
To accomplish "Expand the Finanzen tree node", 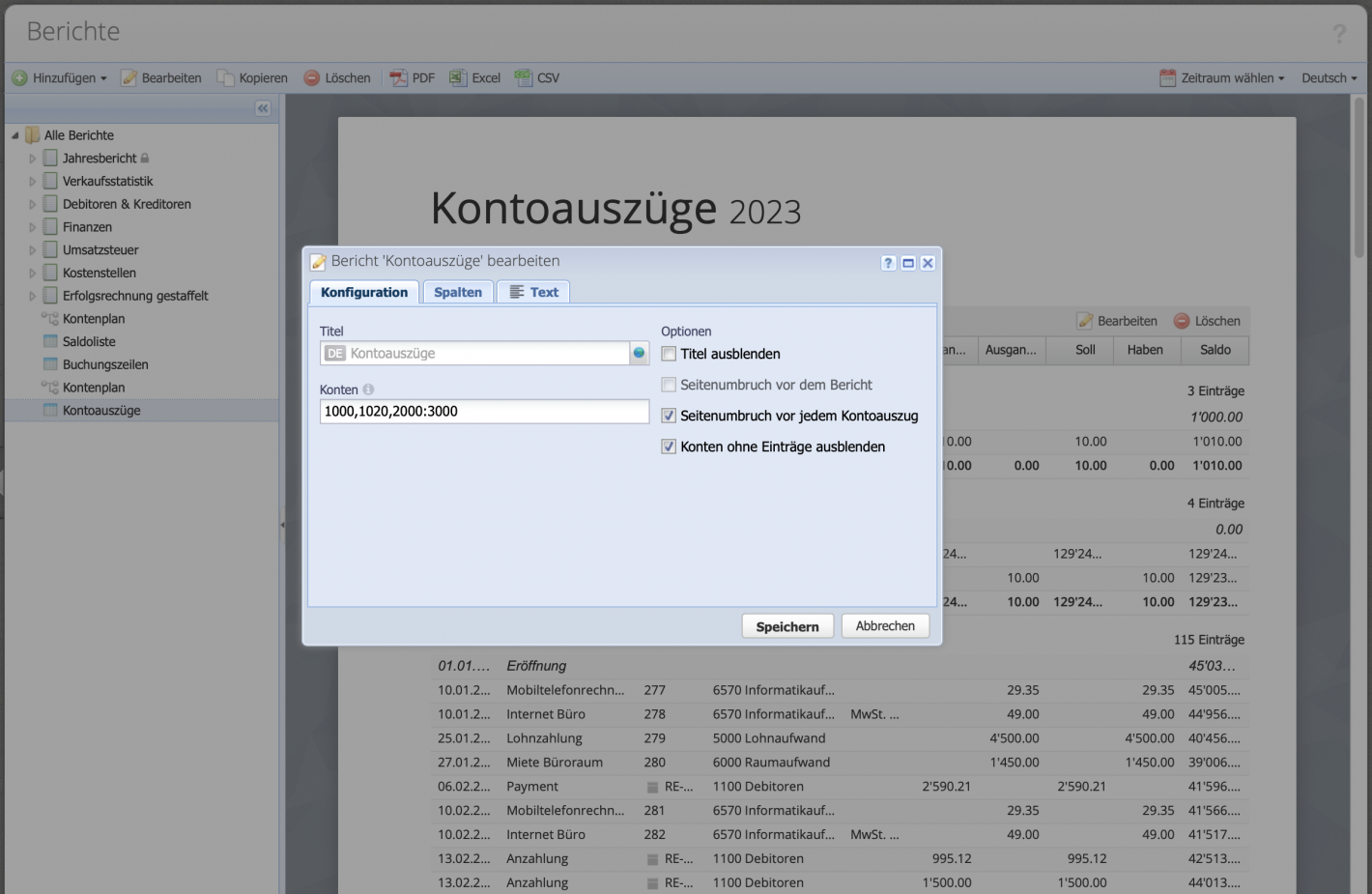I will point(31,226).
